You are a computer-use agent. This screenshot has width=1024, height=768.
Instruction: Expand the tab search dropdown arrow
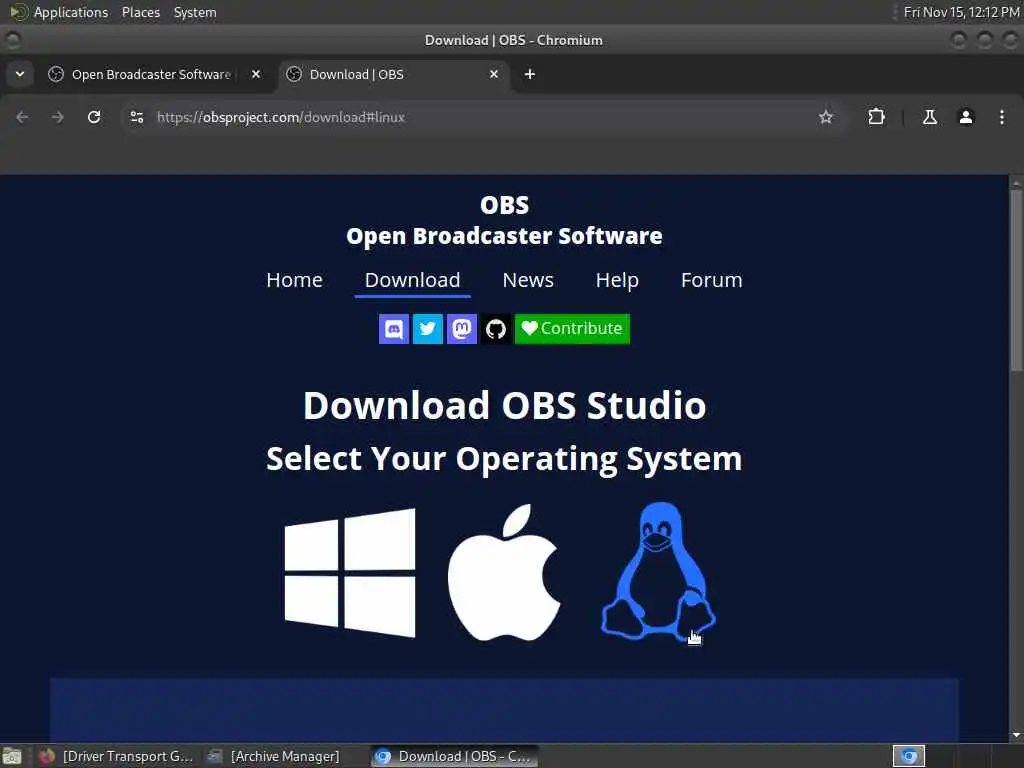[x=20, y=74]
